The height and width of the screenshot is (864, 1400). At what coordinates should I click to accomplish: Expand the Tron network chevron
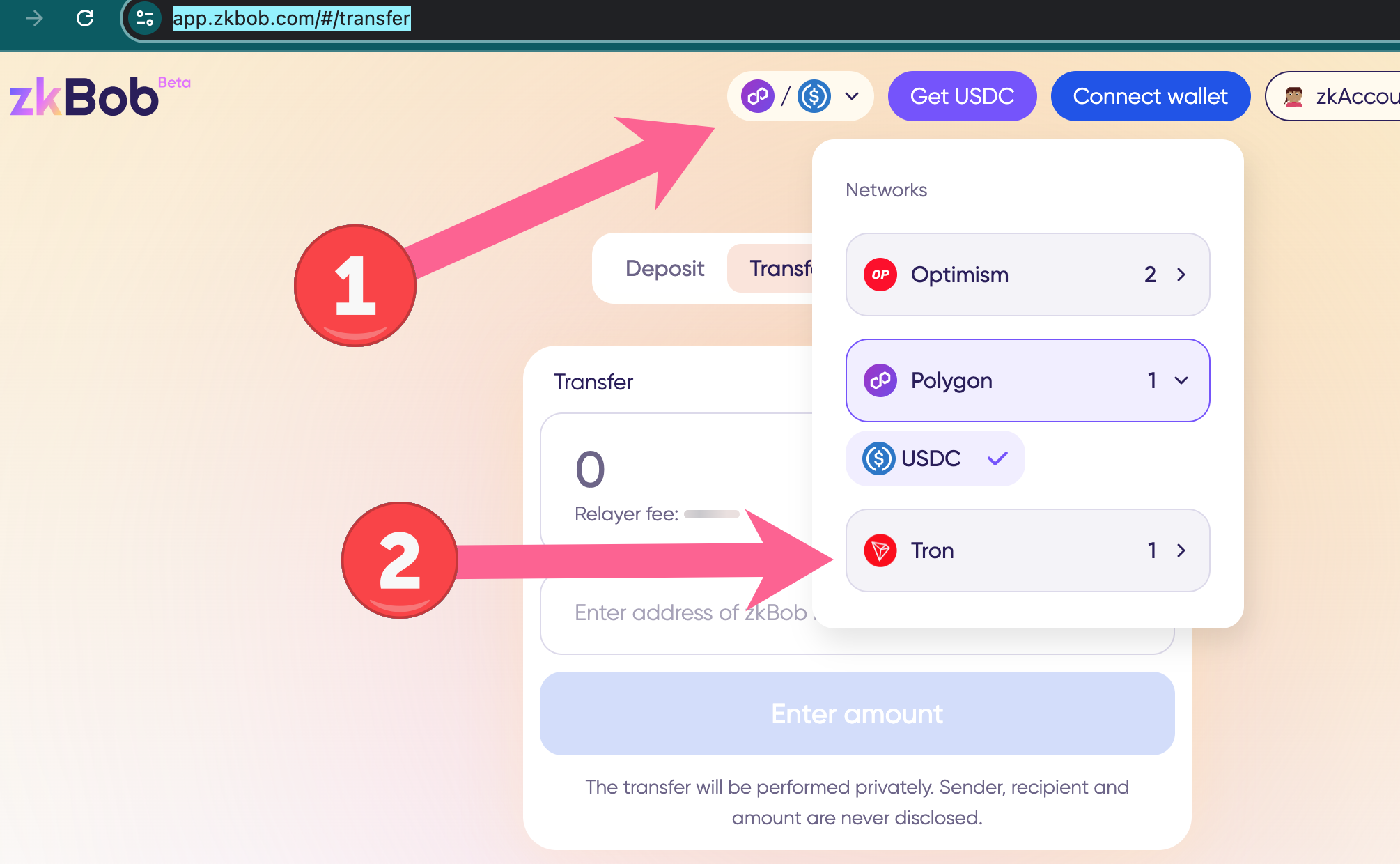1181,550
